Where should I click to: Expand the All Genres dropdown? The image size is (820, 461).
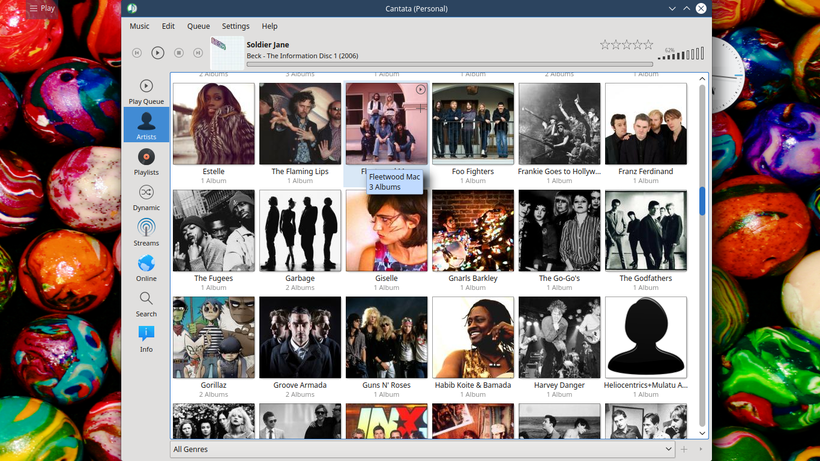point(422,449)
